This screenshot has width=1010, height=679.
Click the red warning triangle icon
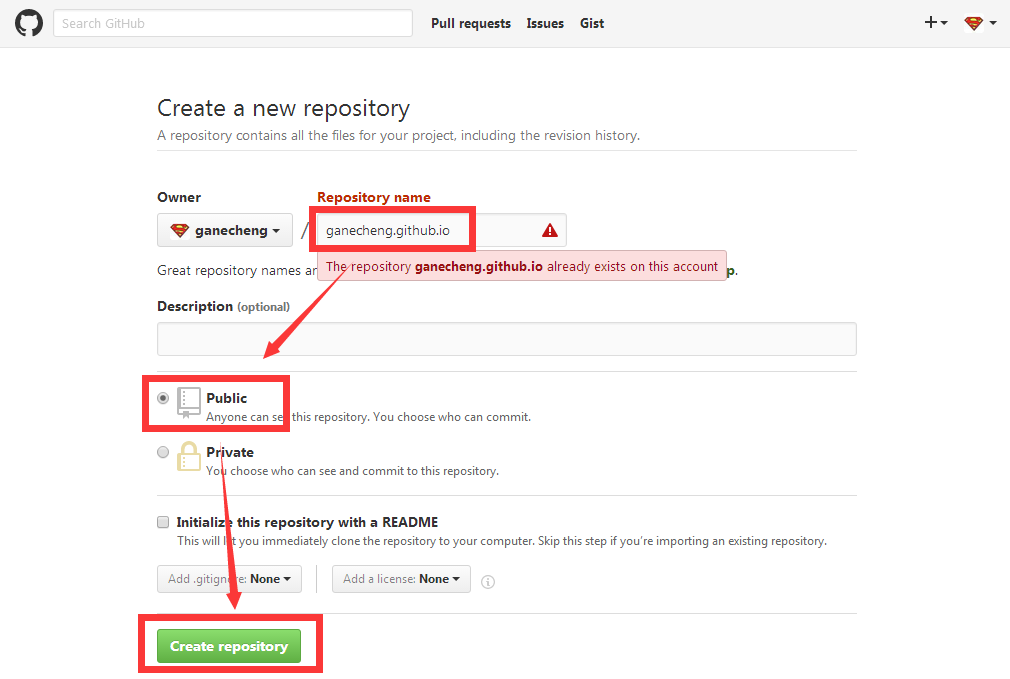549,230
